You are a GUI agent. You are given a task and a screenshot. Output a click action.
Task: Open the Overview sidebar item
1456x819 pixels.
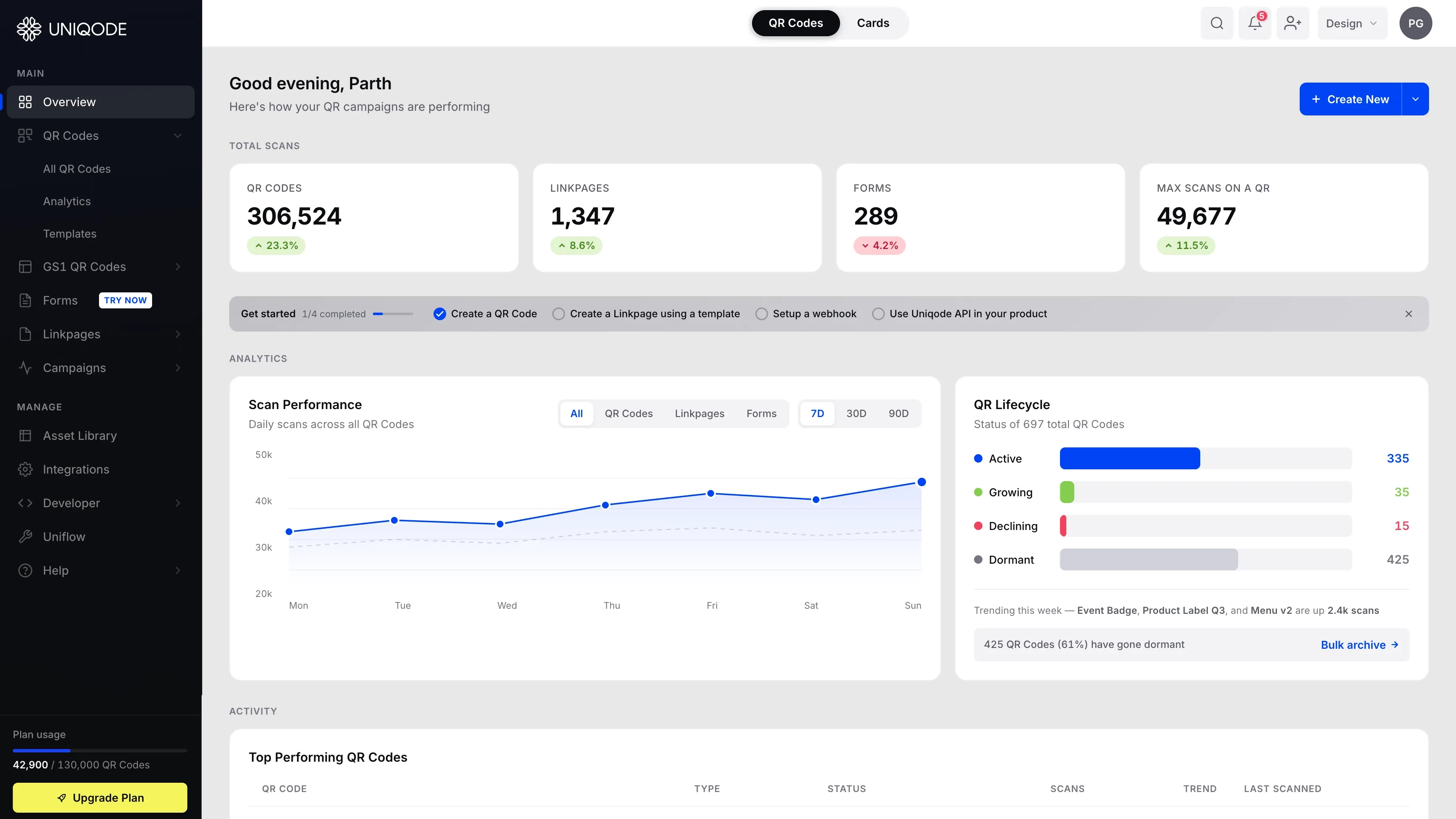tap(101, 102)
